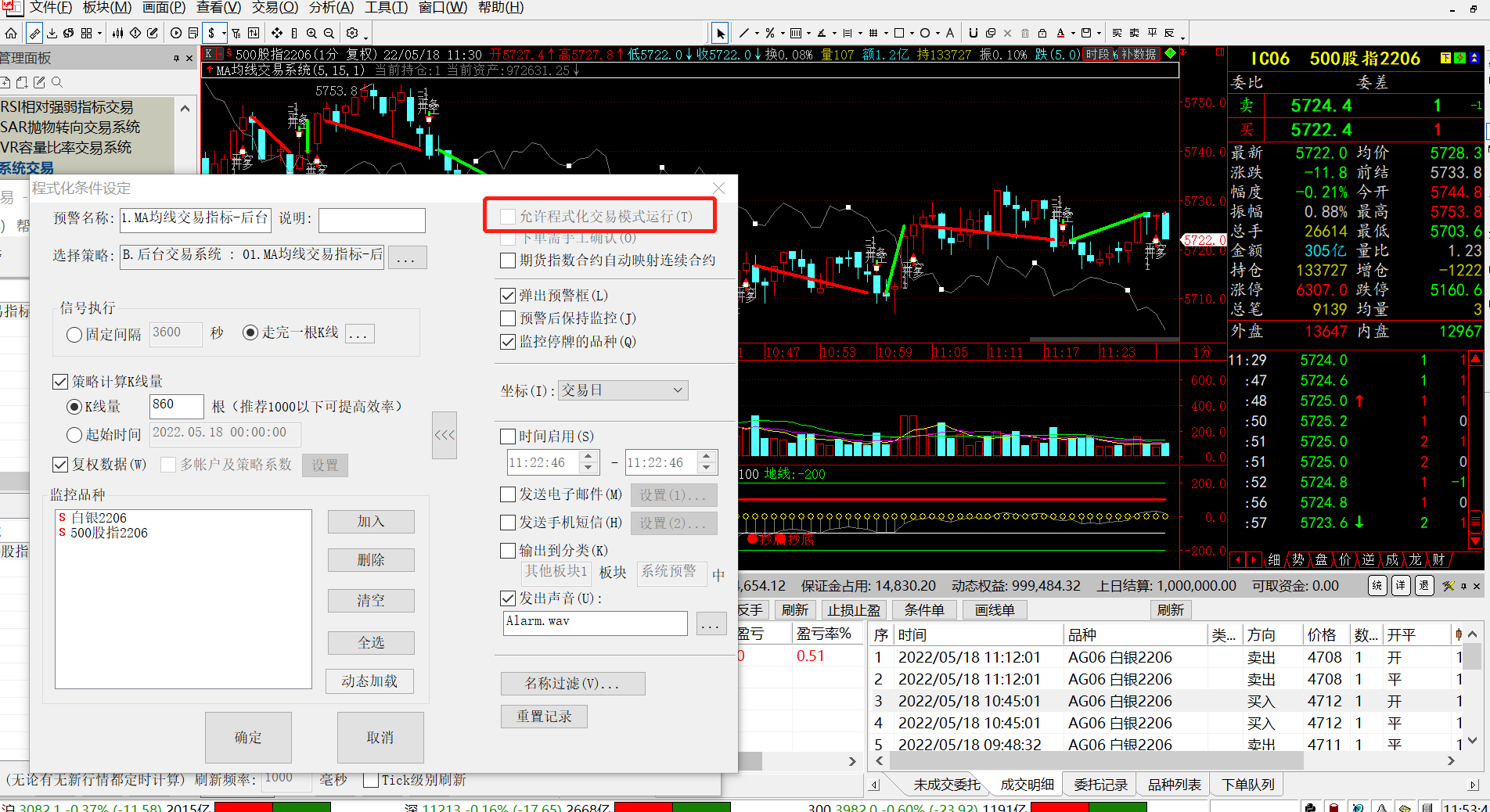Open the filter funnel icon

(236, 33)
